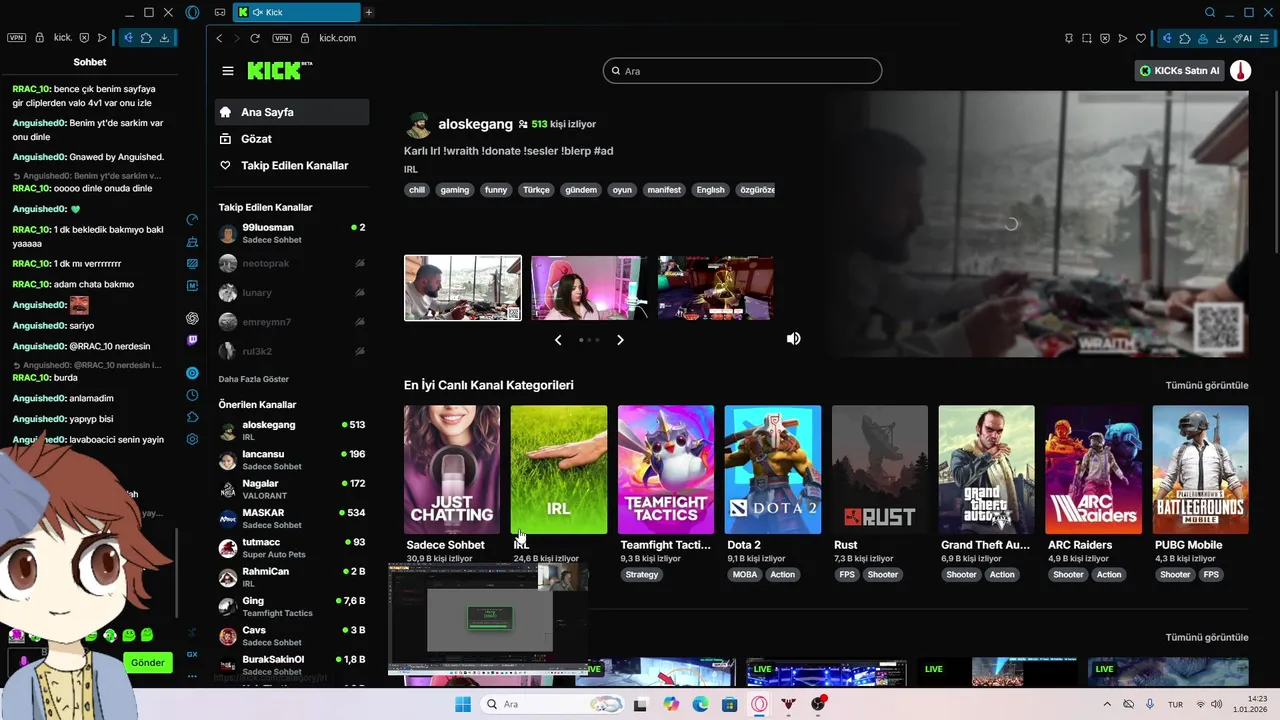
Task: Select the Türkçe stream tag
Action: 536,190
